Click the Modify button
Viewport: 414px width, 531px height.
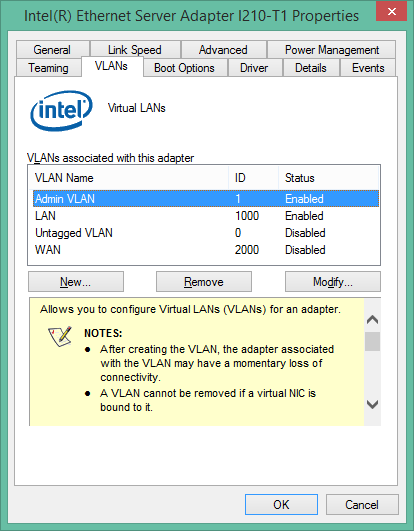(x=333, y=281)
